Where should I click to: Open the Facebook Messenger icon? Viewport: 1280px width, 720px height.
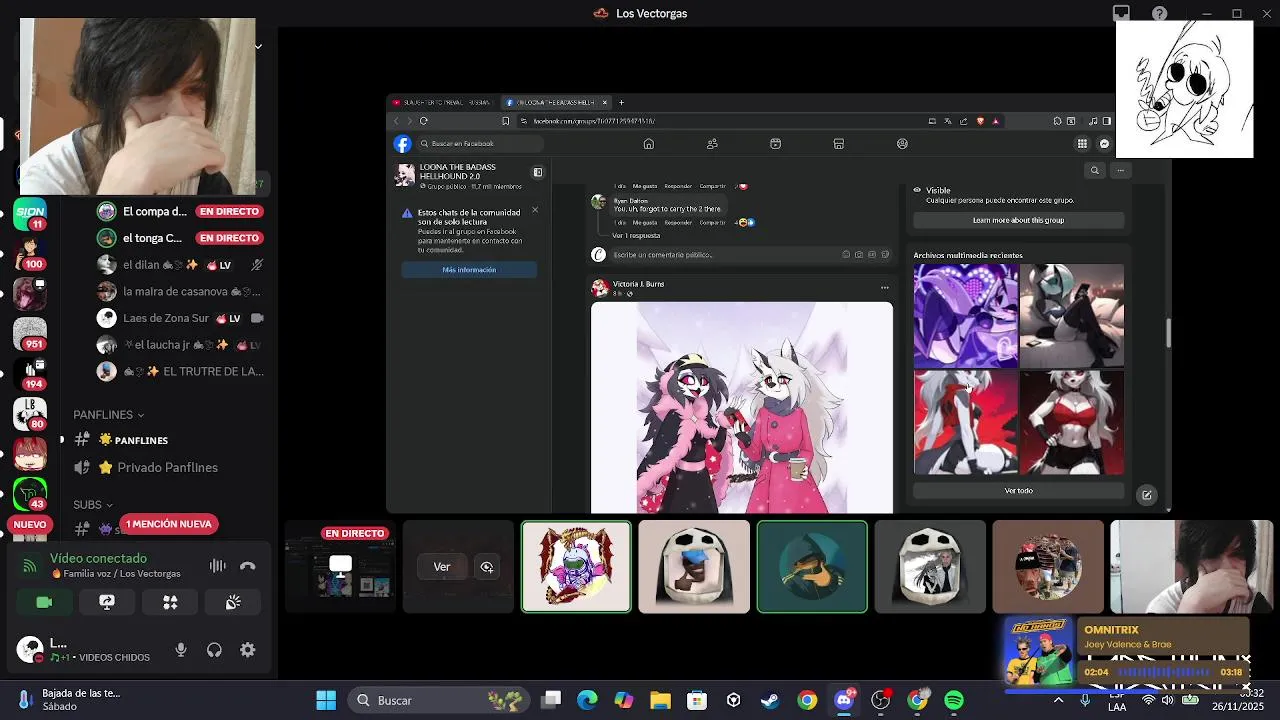1104,144
